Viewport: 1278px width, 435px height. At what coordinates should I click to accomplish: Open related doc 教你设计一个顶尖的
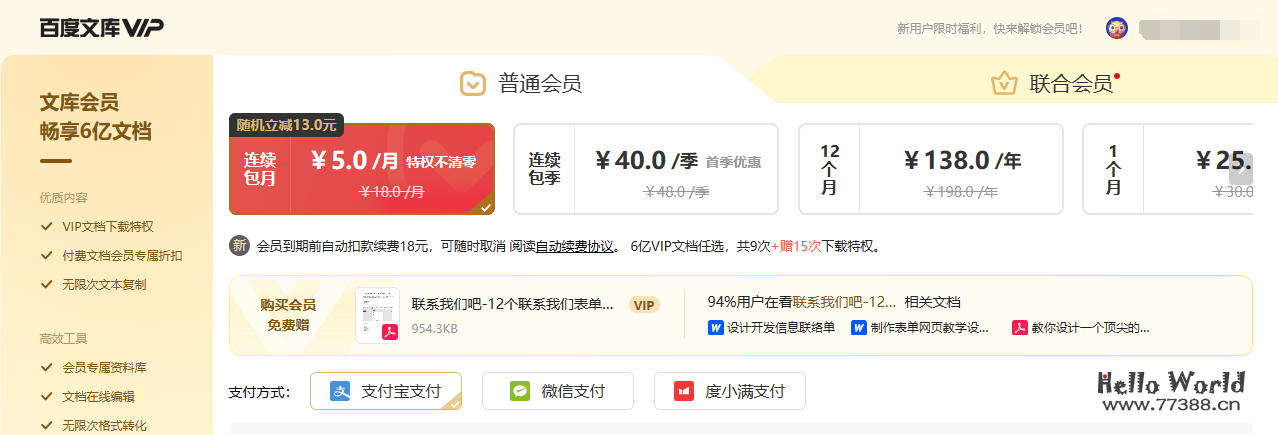[x=1091, y=327]
